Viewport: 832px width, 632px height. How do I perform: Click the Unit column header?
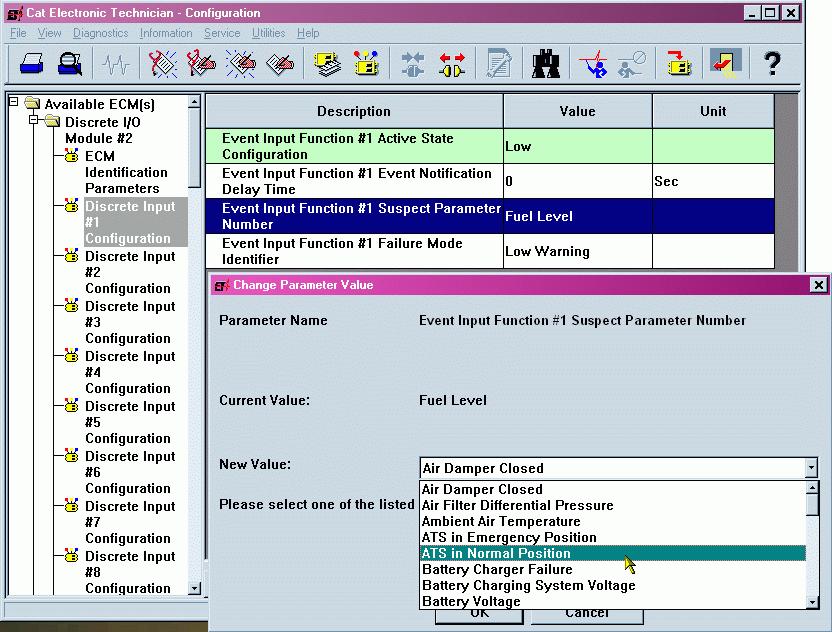[713, 111]
